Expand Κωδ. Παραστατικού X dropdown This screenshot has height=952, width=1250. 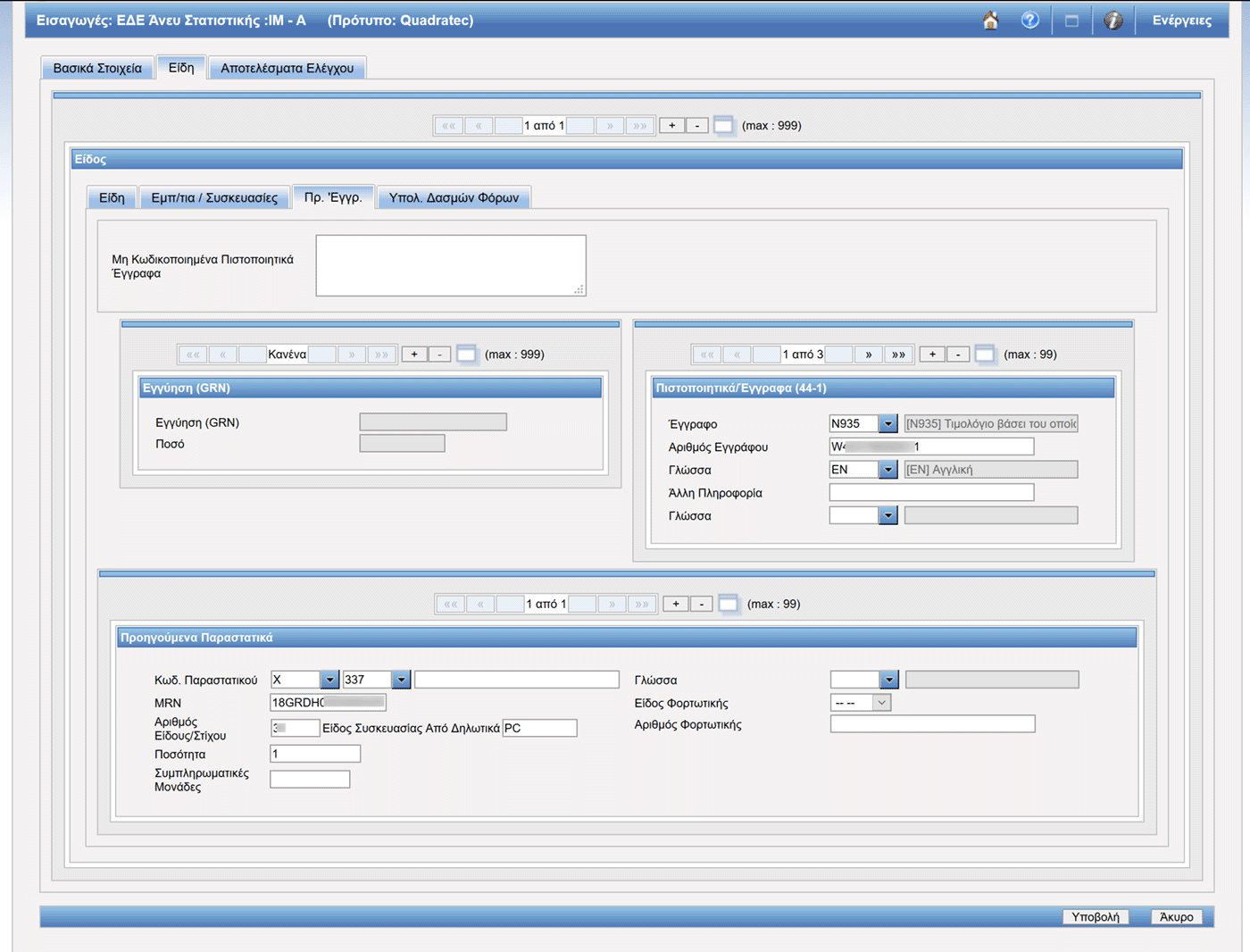coord(329,680)
